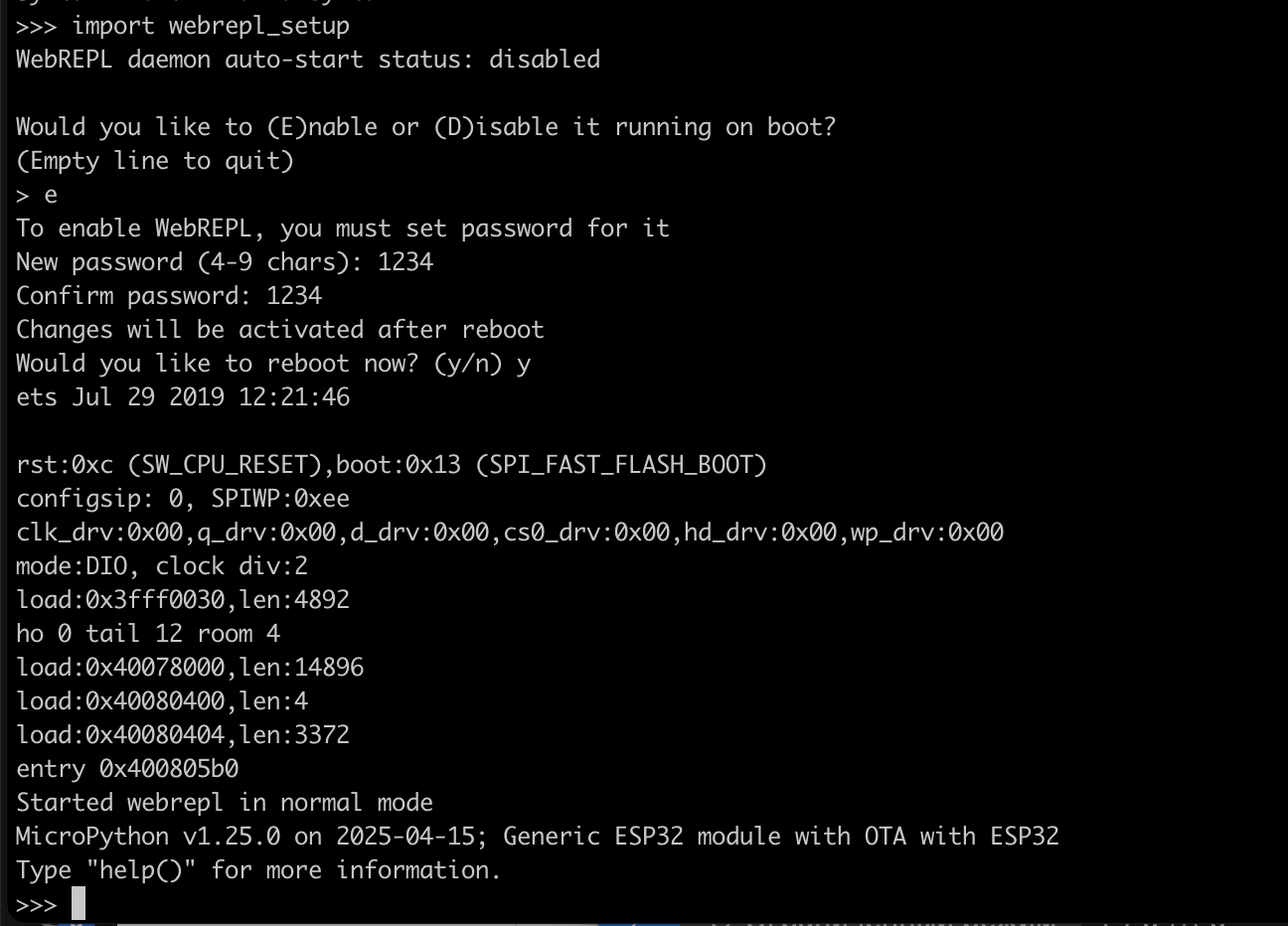Click the "New password (4-9 chars)" value 1234

coord(405,262)
